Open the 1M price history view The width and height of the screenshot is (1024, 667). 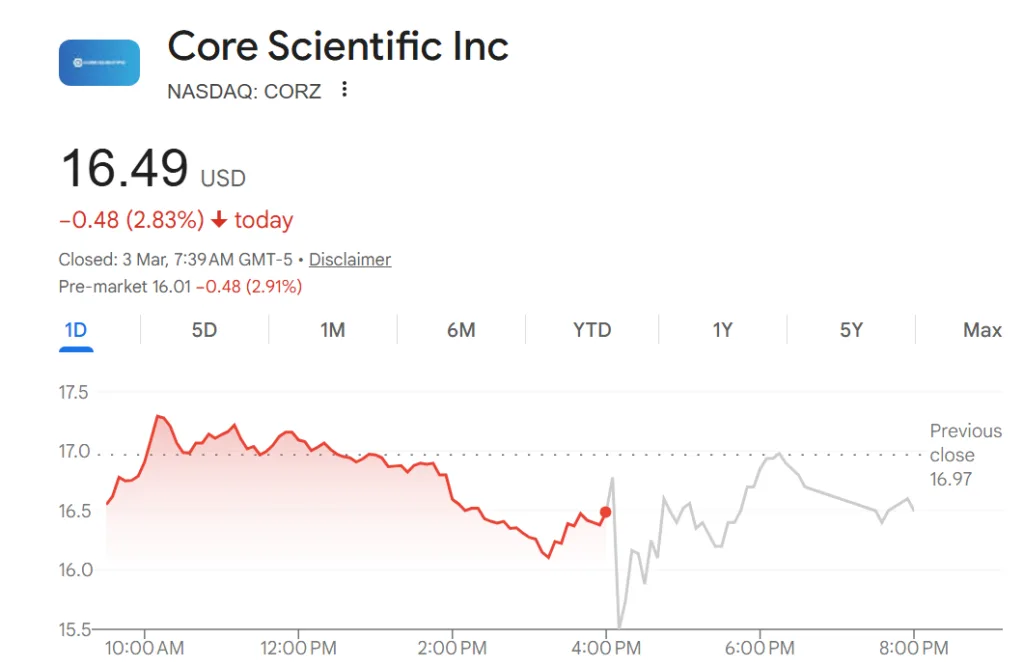[332, 330]
